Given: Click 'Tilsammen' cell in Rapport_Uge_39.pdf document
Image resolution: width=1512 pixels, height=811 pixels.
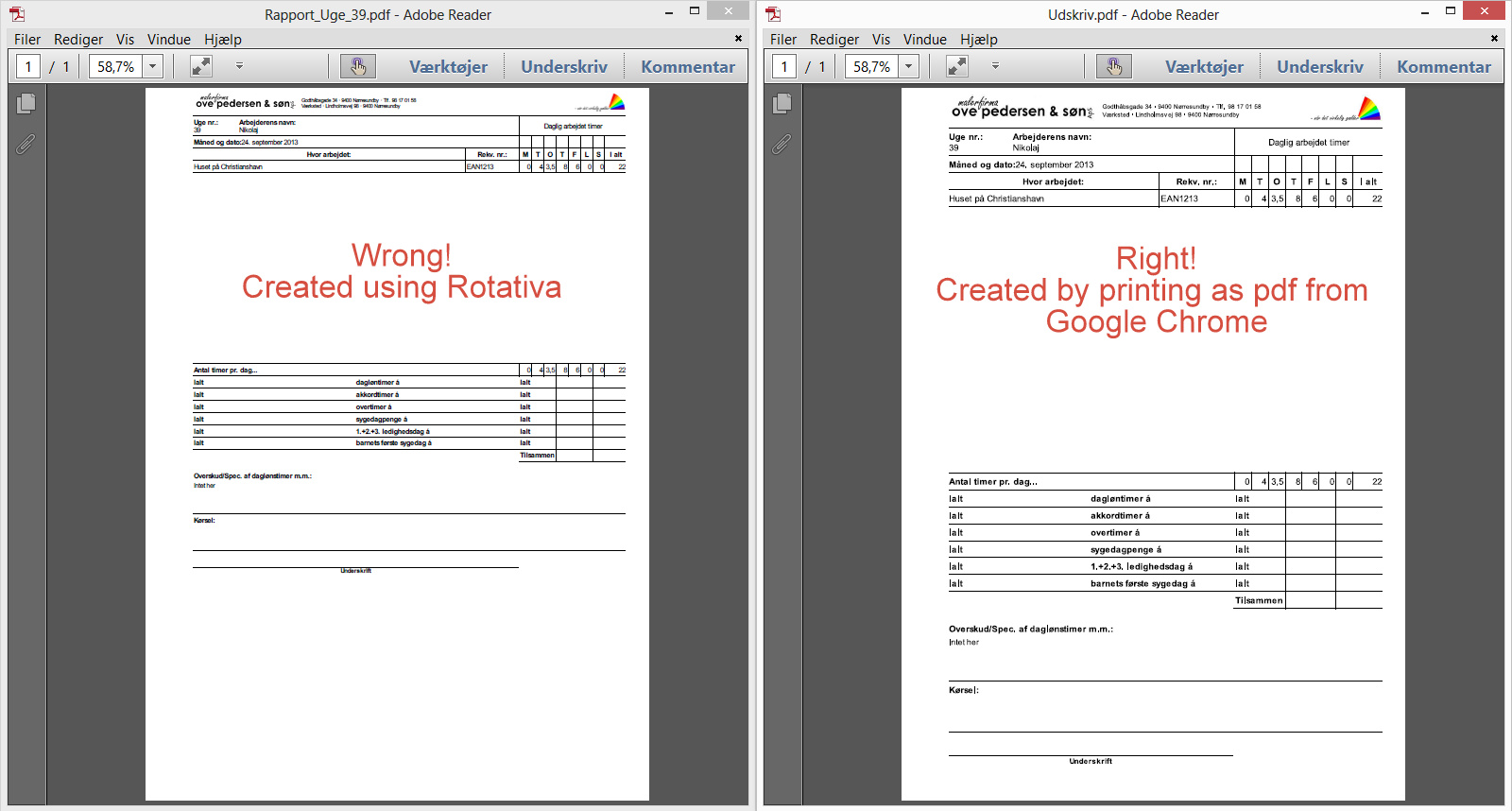Looking at the screenshot, I should pos(537,456).
